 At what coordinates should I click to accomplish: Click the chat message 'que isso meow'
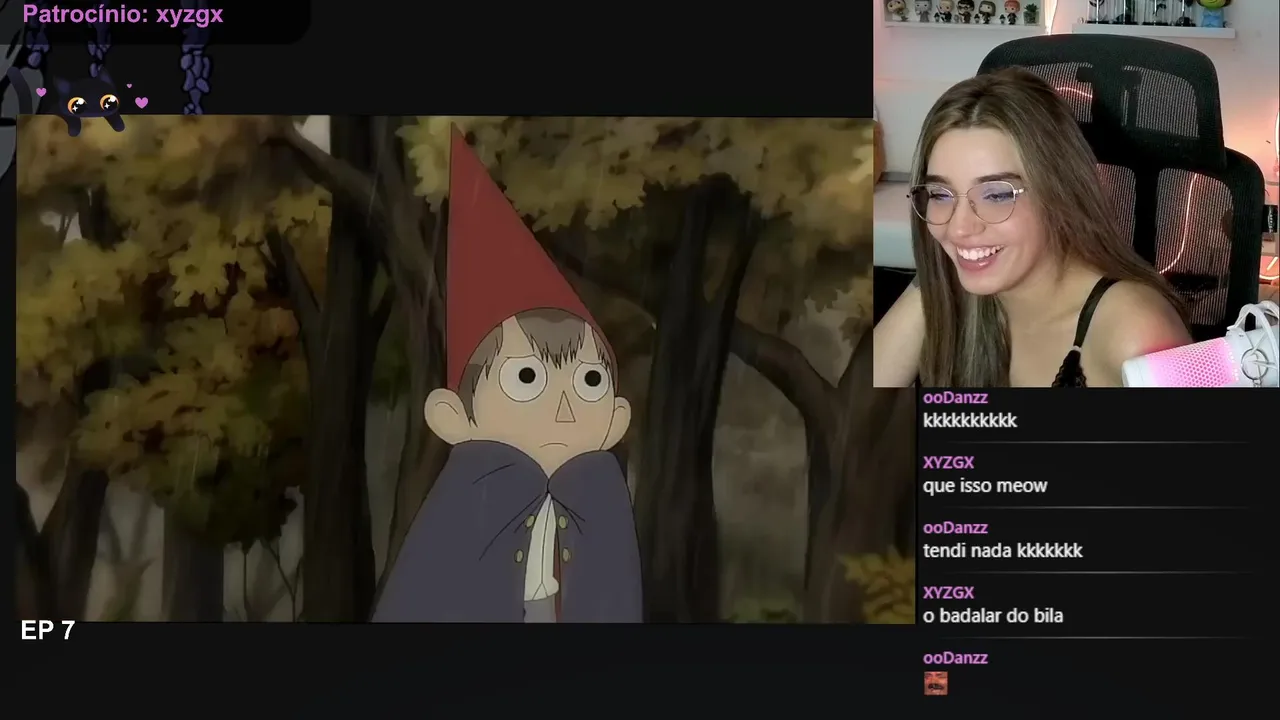(985, 486)
